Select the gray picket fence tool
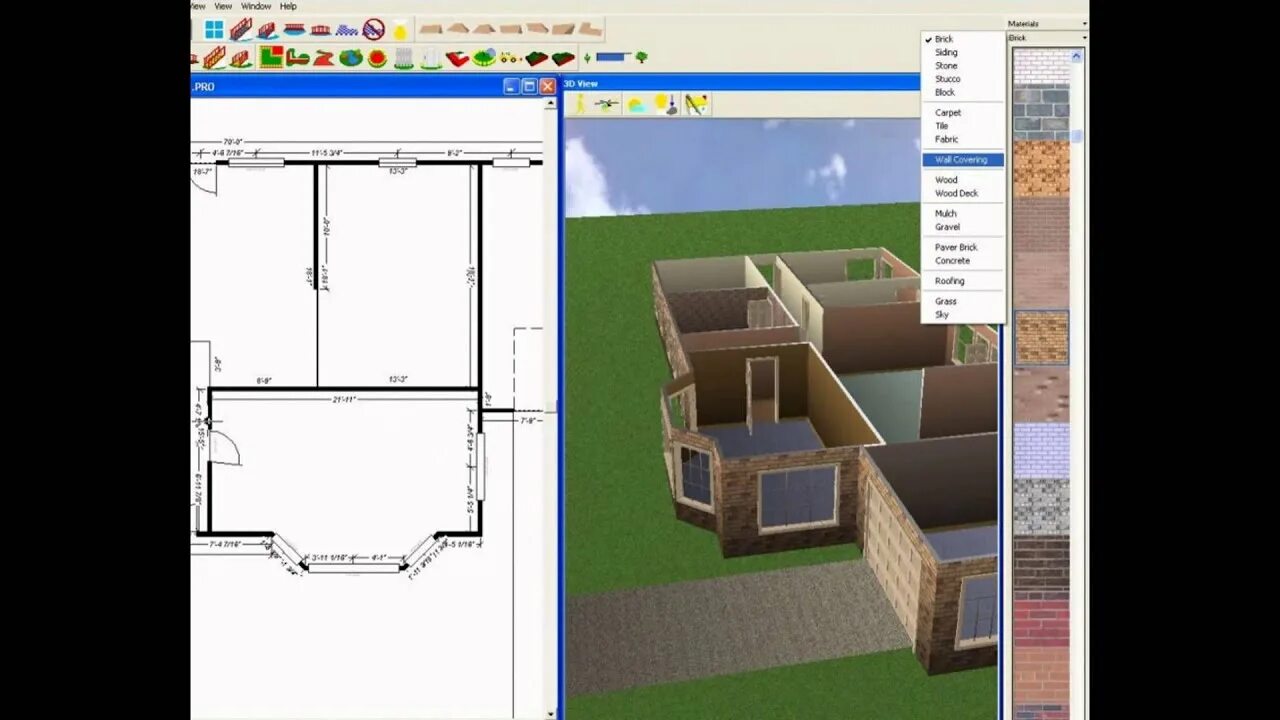This screenshot has width=1280, height=720. [404, 58]
